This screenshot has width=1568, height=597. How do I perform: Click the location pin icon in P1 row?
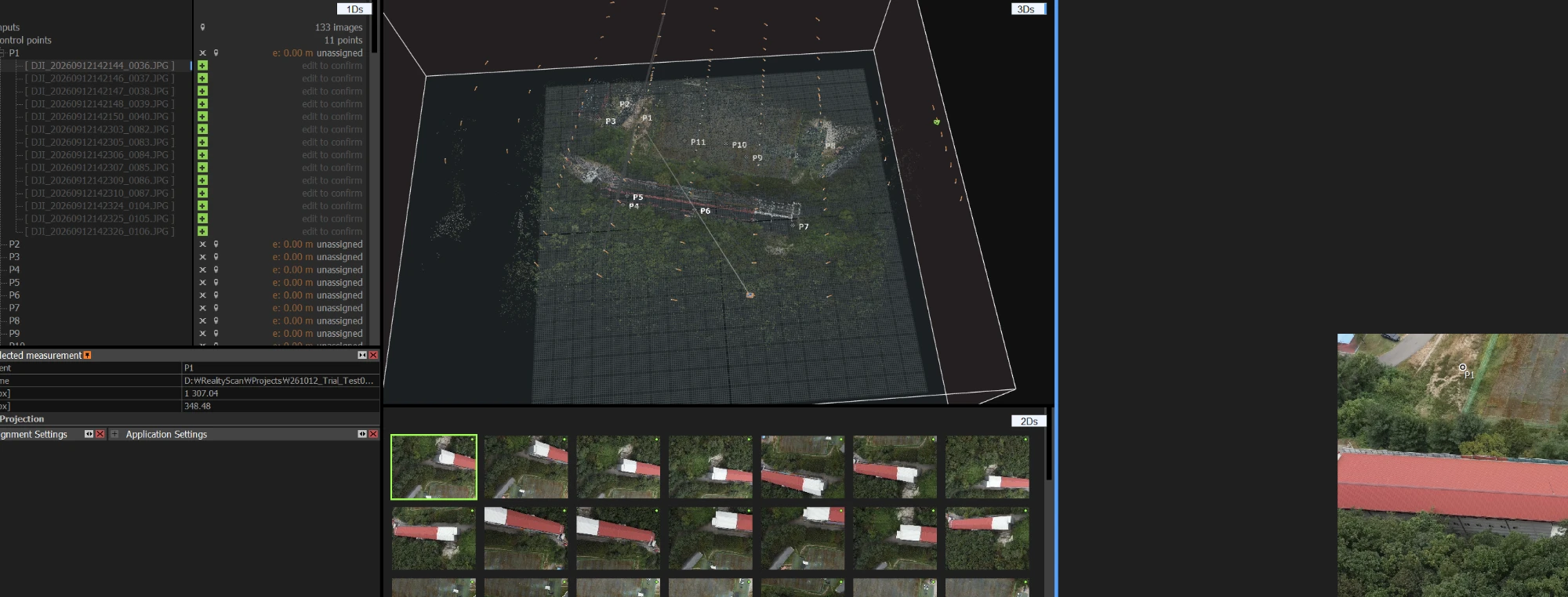216,53
